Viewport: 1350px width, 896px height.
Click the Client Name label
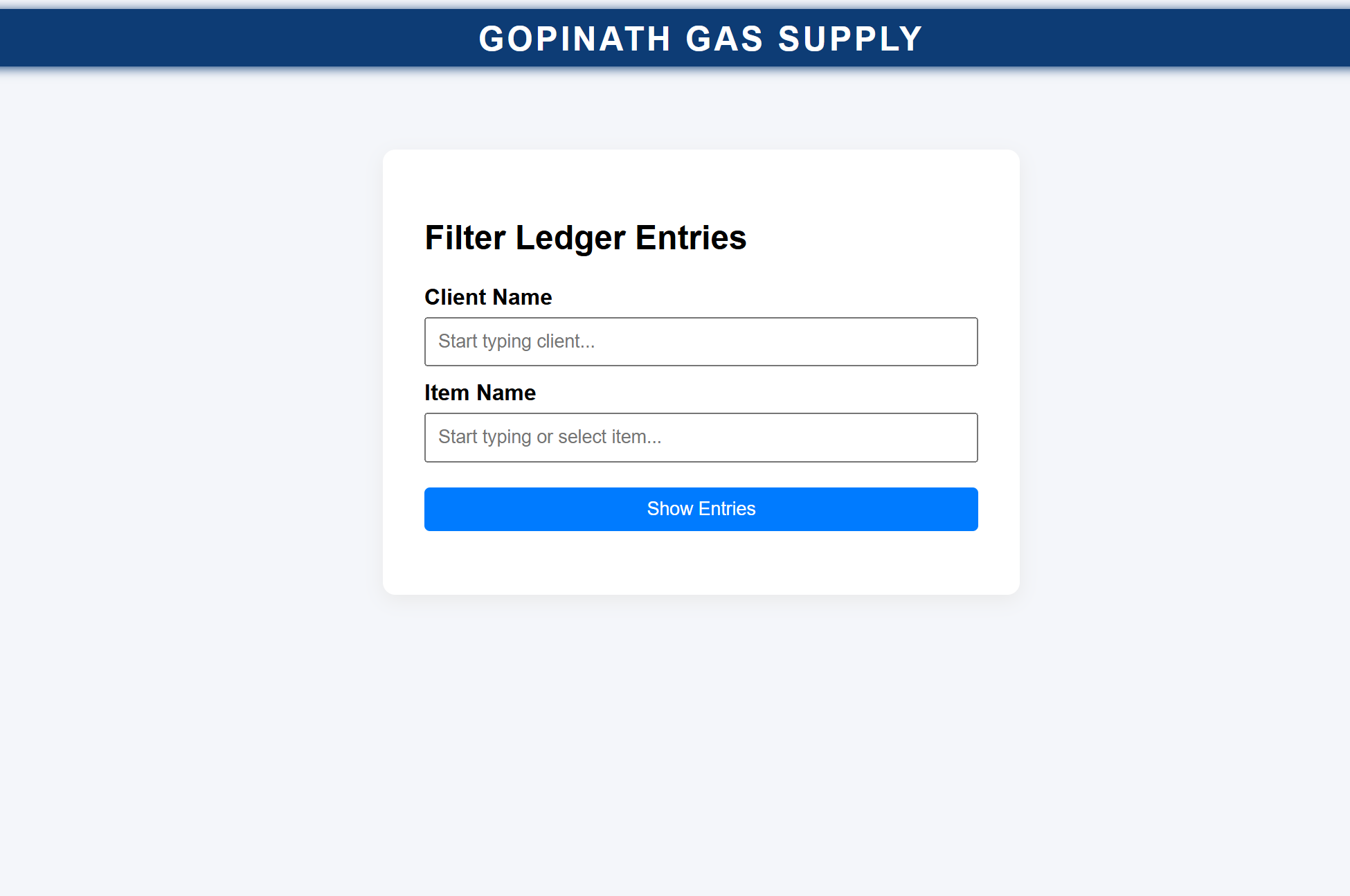488,297
